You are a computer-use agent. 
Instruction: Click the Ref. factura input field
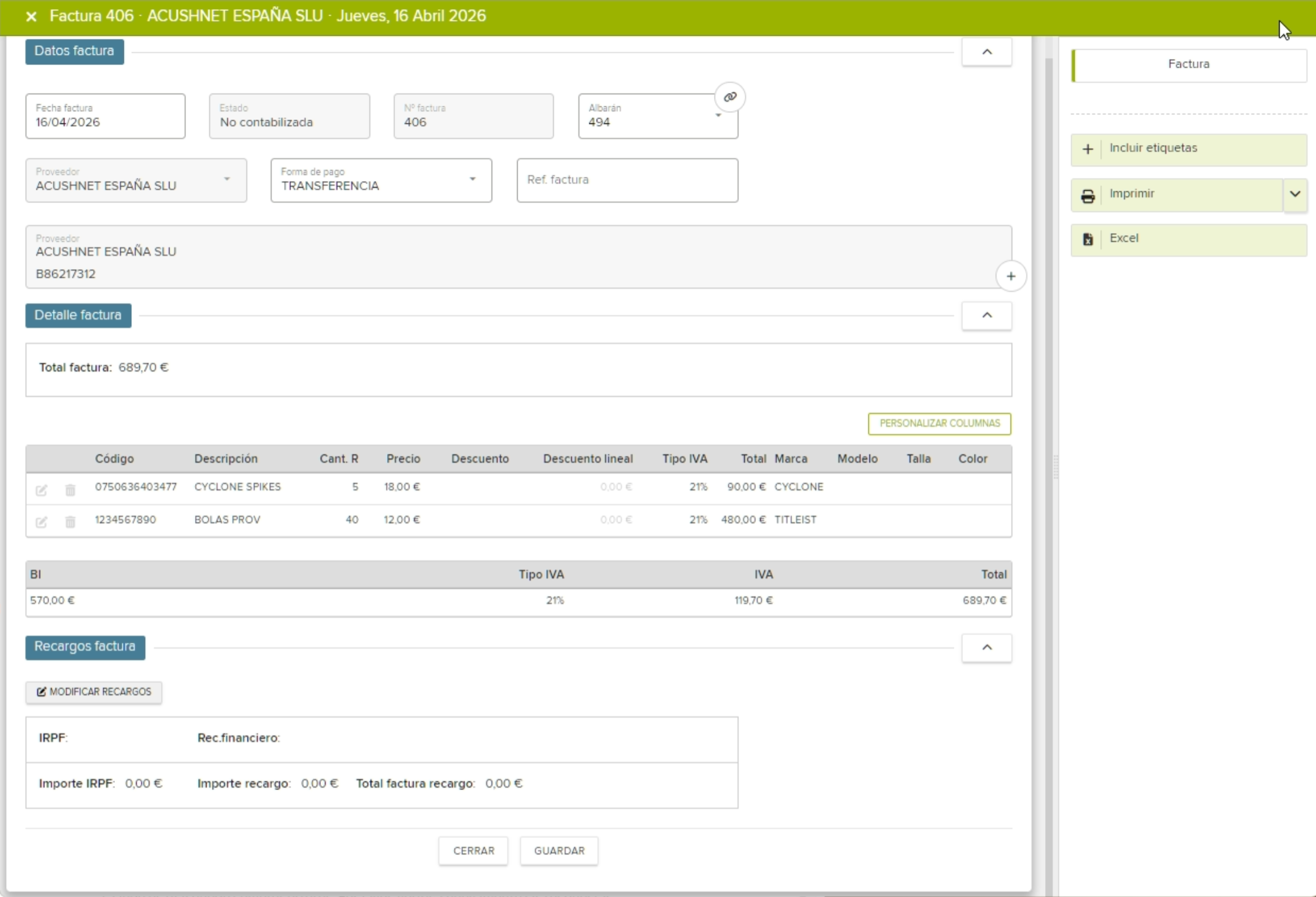tap(627, 180)
